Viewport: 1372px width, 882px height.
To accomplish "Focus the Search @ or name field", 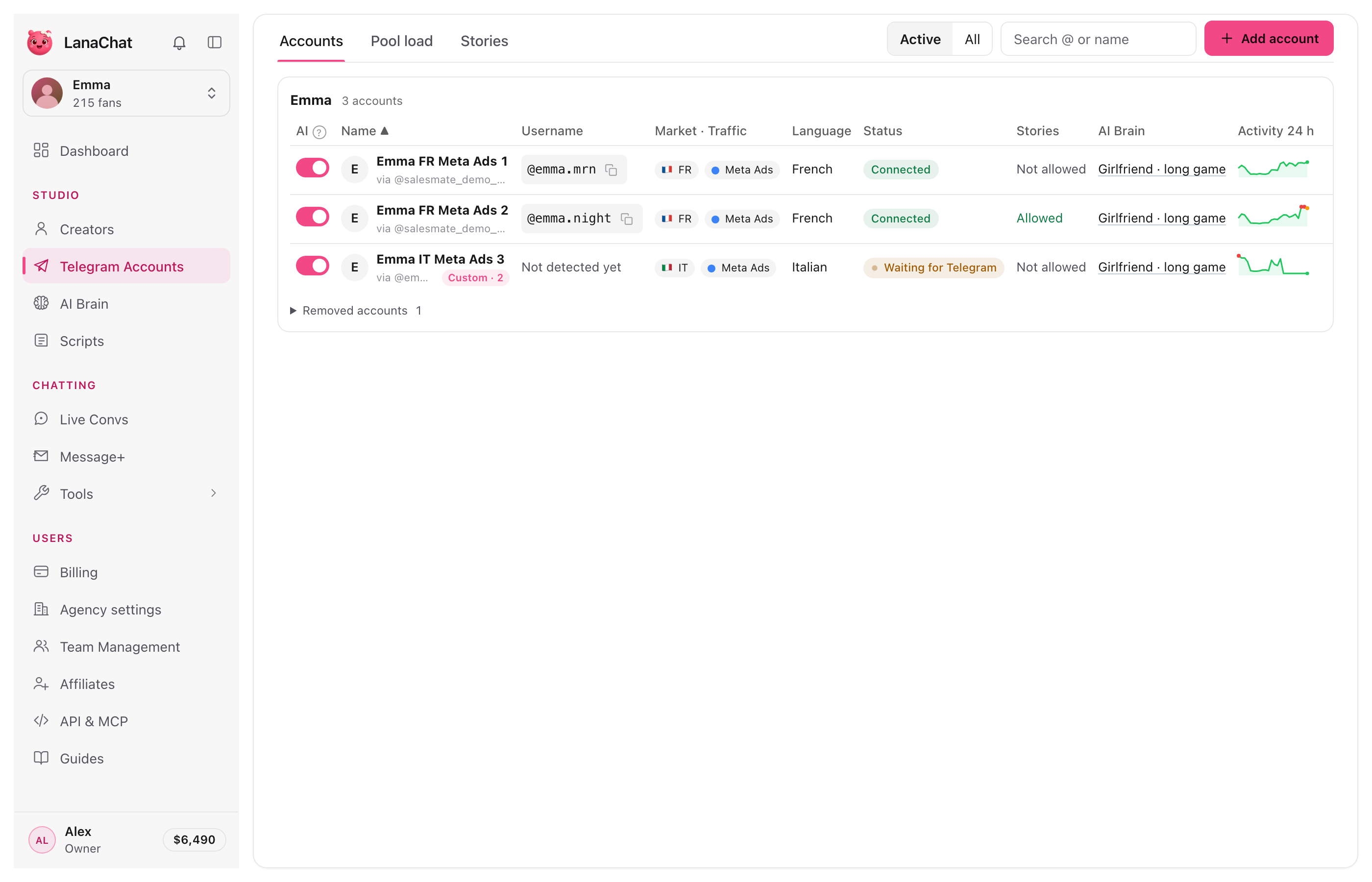I will click(x=1098, y=39).
